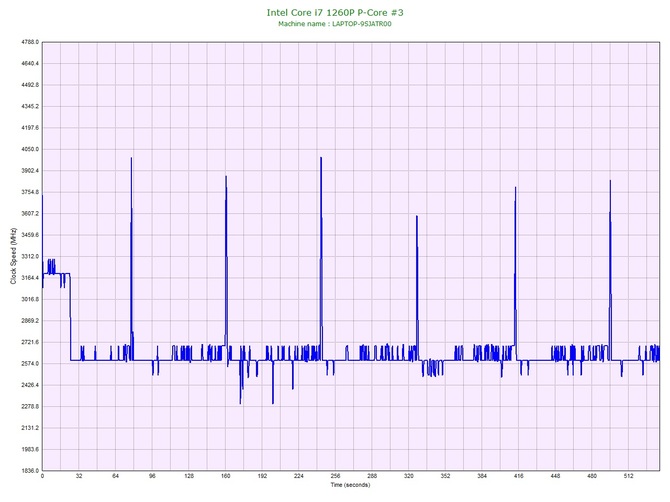Click the y-axis value 1983.6
The width and height of the screenshot is (670, 502).
[30, 449]
